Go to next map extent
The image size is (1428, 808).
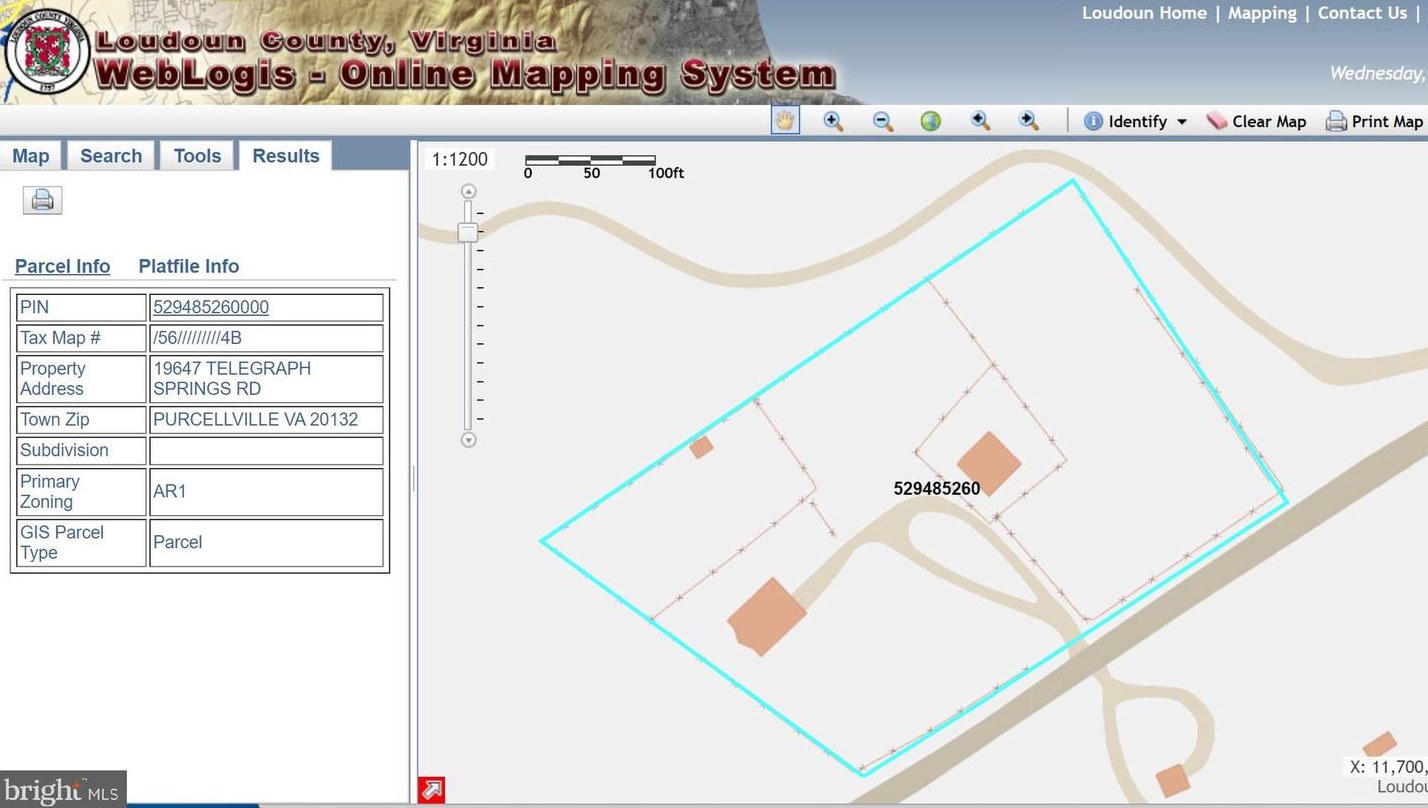[1028, 121]
